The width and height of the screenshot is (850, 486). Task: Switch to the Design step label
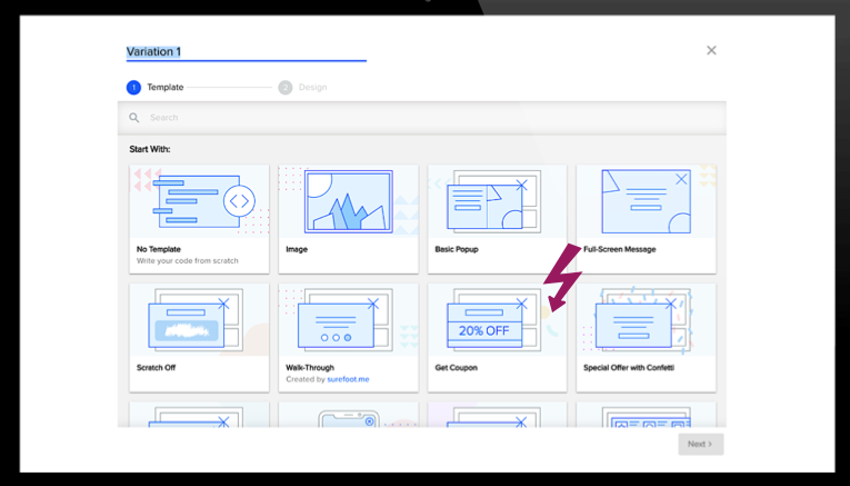click(312, 88)
